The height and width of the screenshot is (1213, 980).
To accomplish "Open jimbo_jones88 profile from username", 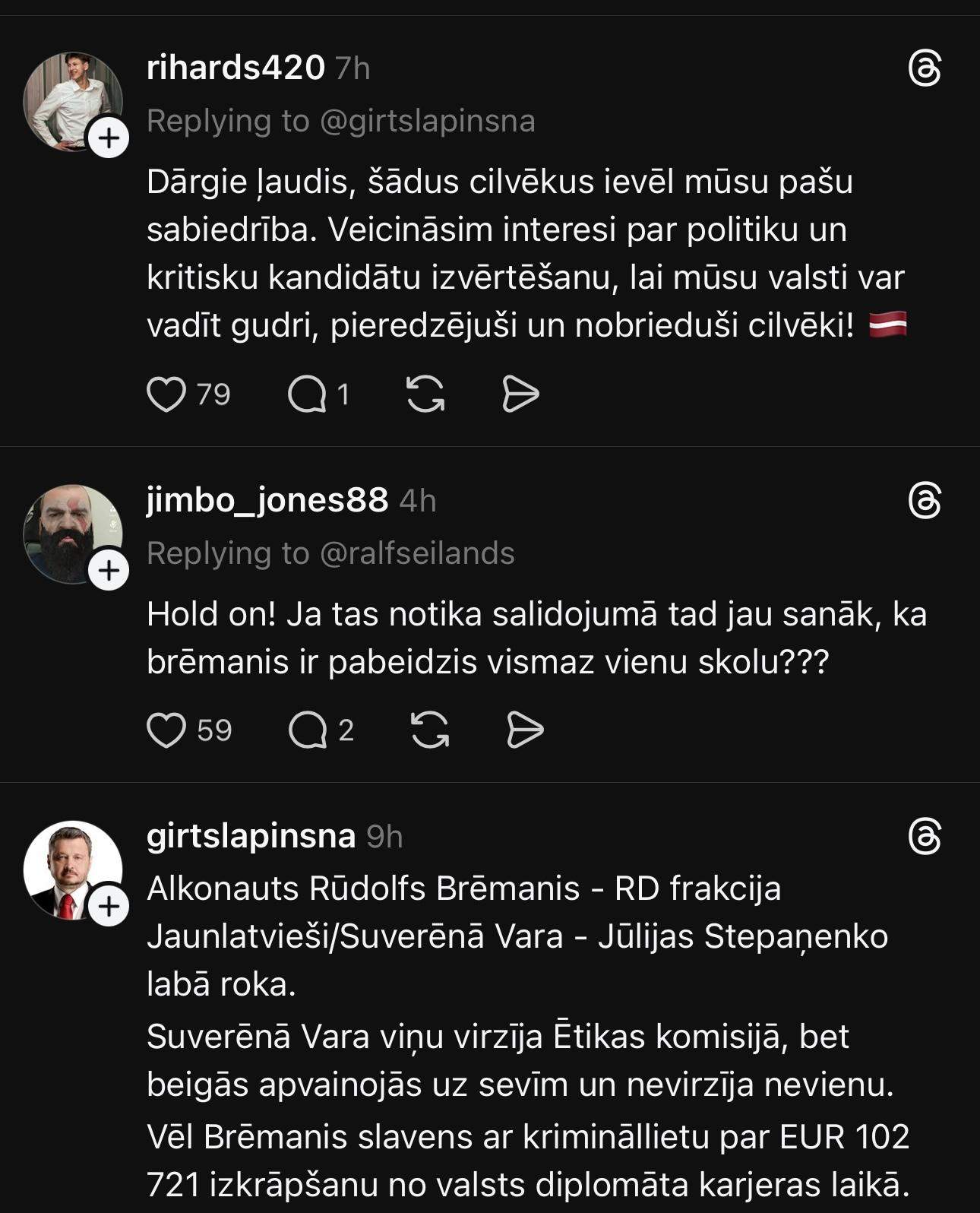I will click(267, 500).
